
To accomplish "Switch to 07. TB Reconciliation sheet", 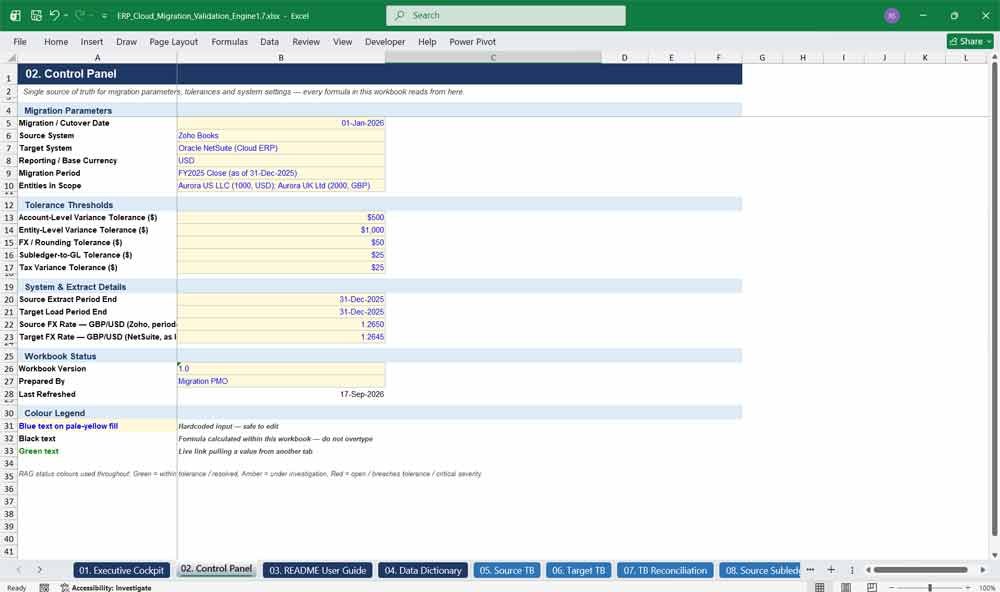I will pos(665,570).
